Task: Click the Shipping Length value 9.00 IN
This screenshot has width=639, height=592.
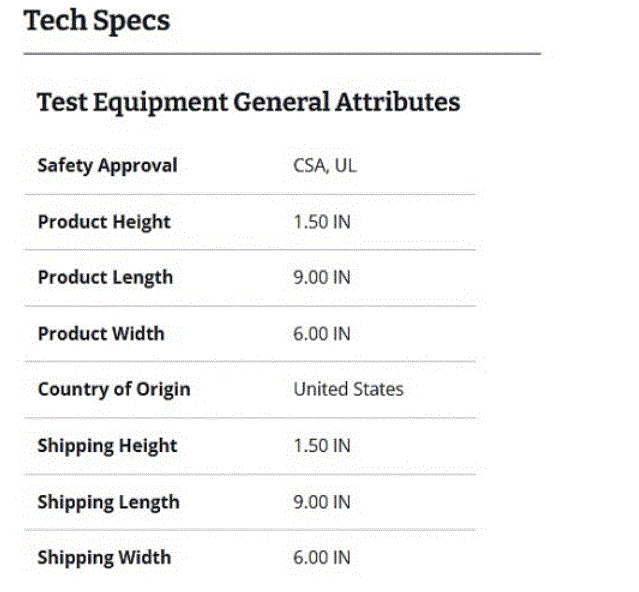Action: coord(321,501)
